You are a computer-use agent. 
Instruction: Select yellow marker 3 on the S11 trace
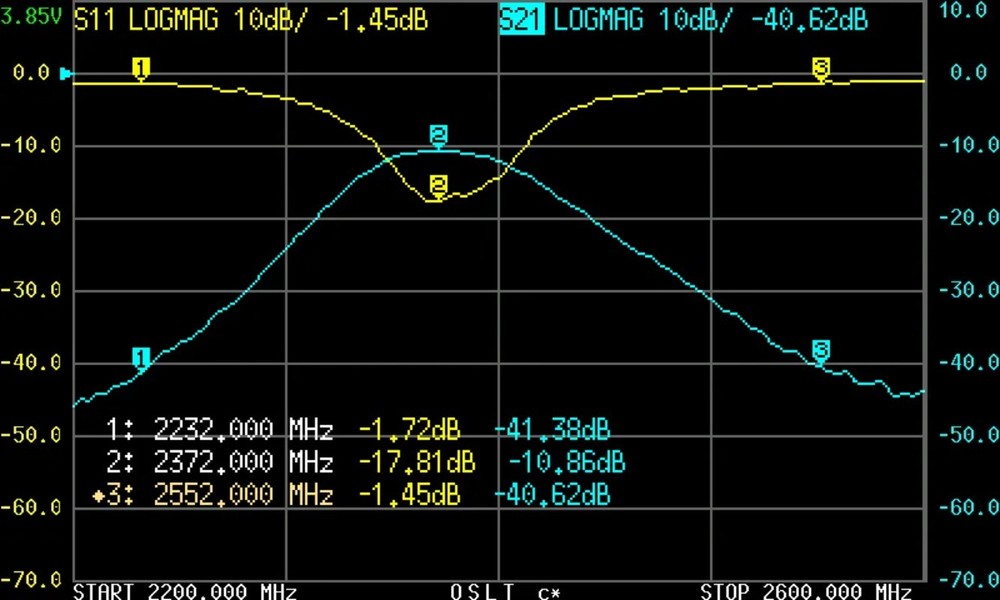click(x=820, y=68)
